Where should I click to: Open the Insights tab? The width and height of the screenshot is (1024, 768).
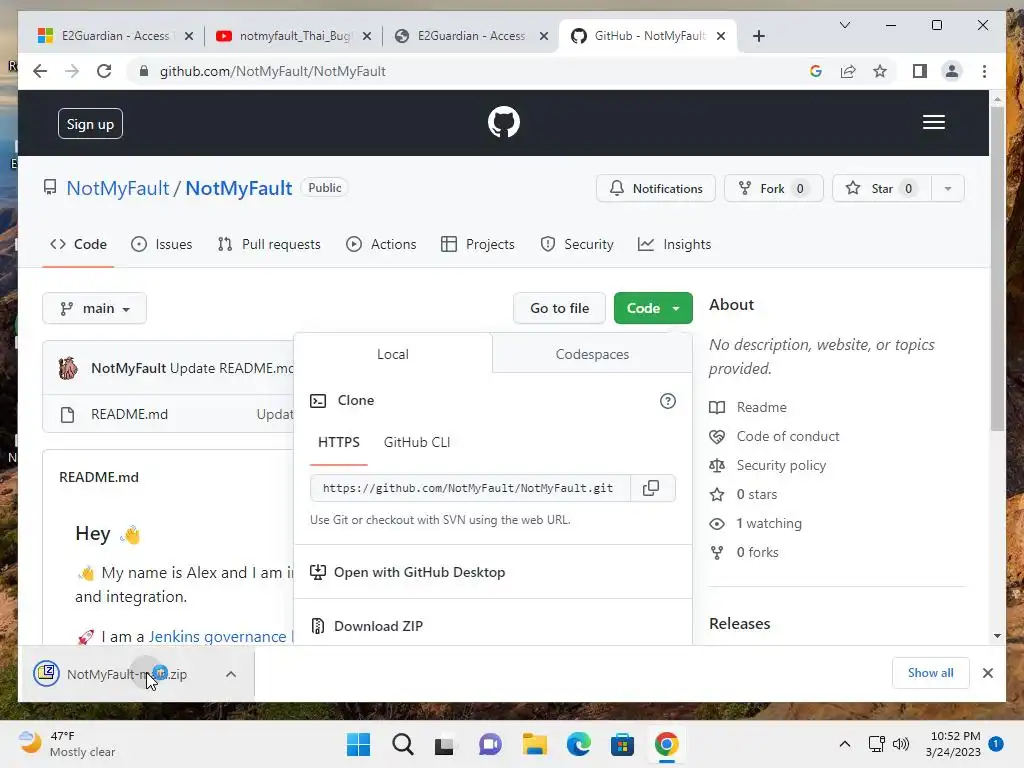[x=675, y=244]
